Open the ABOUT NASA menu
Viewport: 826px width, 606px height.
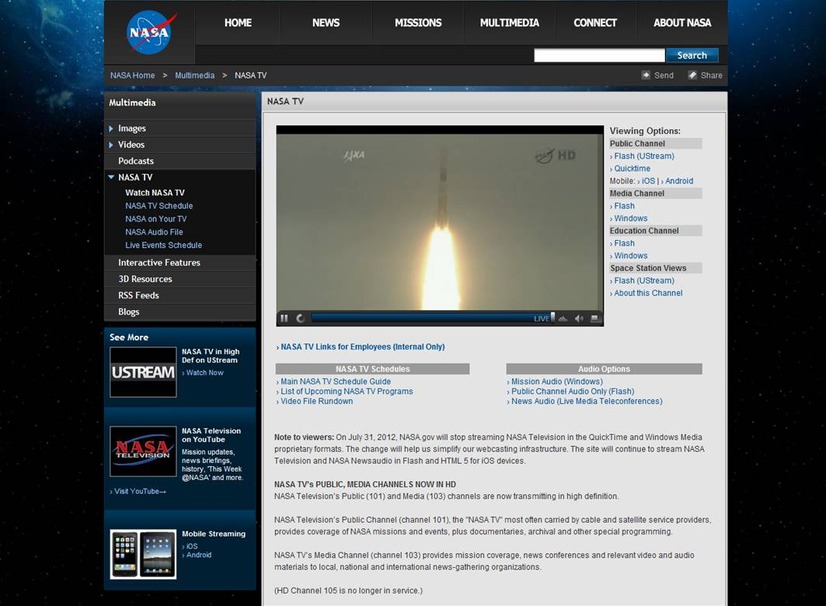click(682, 23)
